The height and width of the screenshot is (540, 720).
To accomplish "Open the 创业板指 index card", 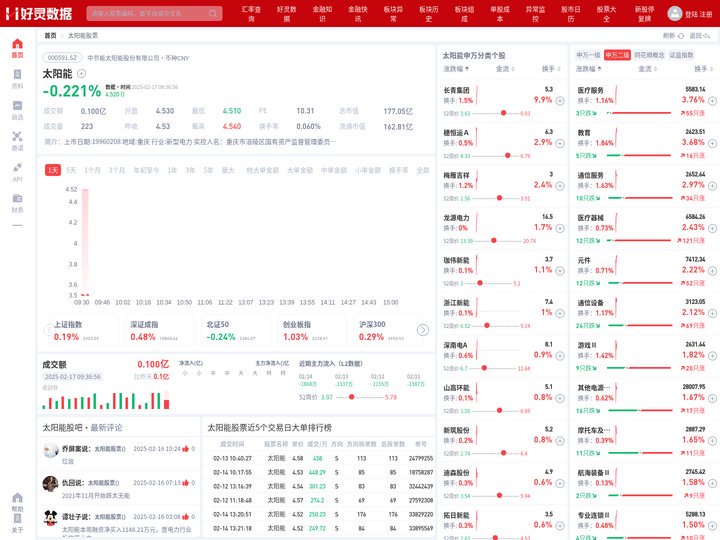I will point(312,330).
